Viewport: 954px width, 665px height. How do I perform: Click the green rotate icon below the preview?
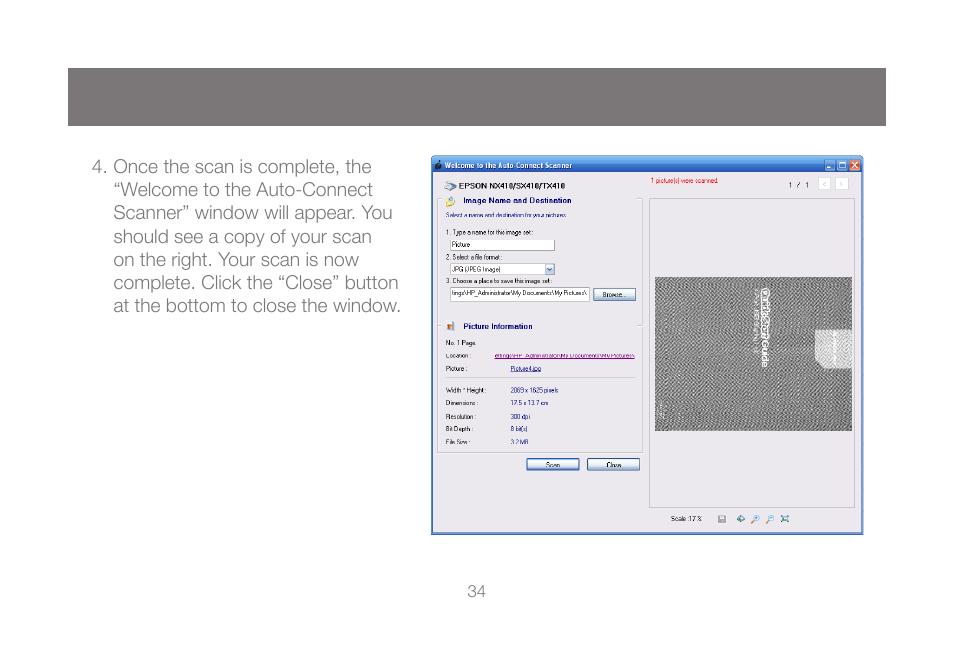pos(740,519)
